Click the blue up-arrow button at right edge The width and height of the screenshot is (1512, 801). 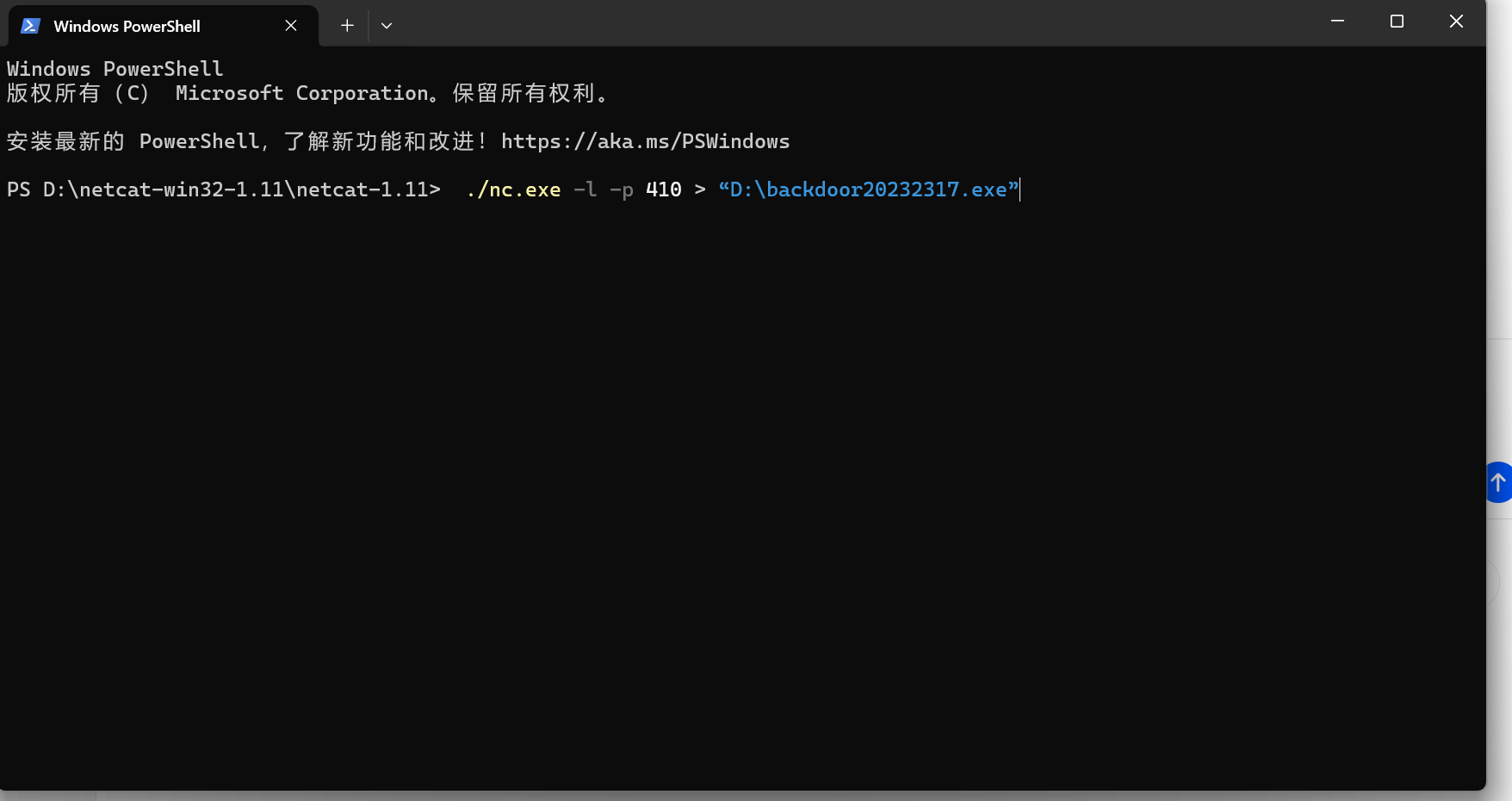click(x=1498, y=482)
